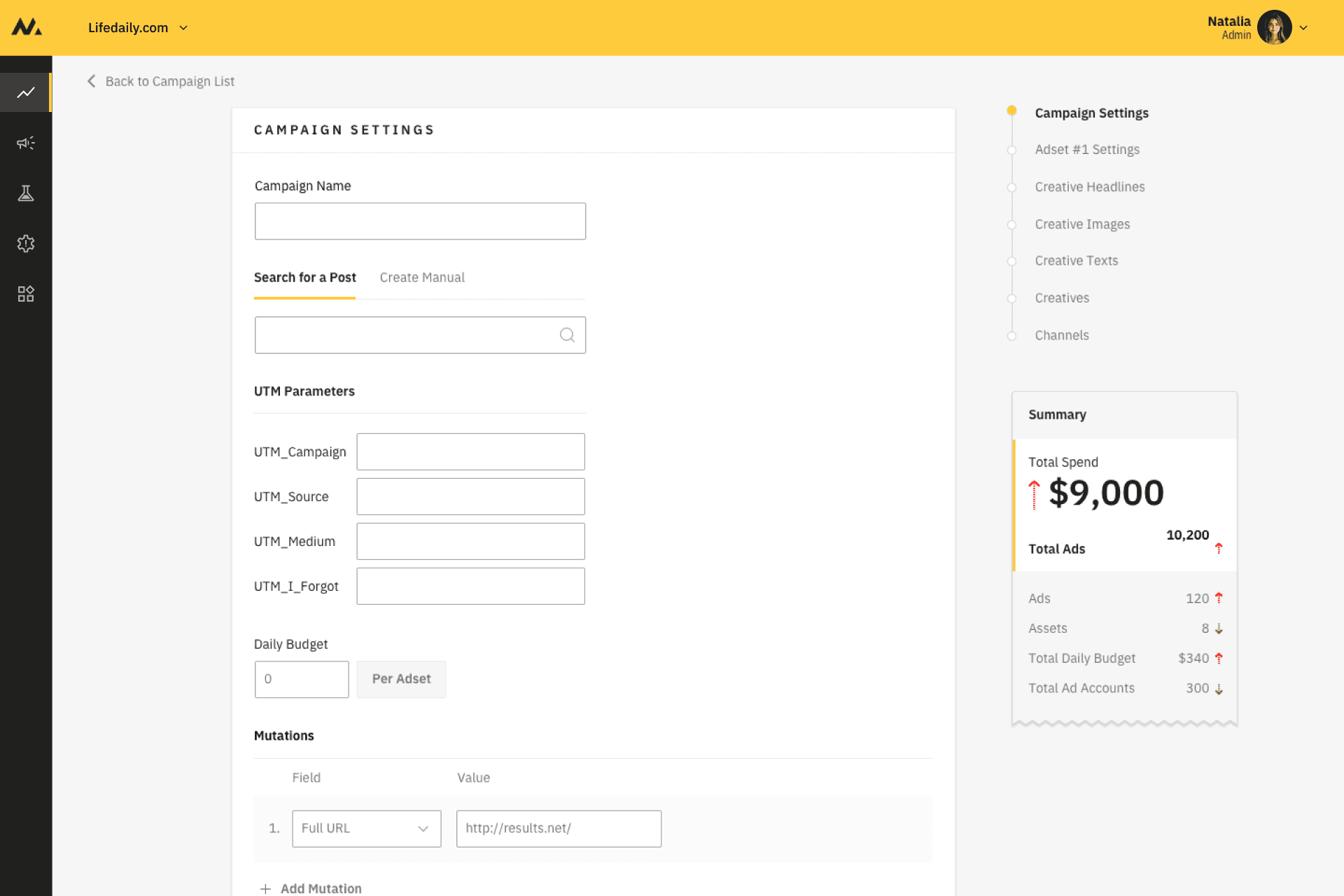Viewport: 1344px width, 896px height.
Task: Click the search magnifier icon in post field
Action: (567, 335)
